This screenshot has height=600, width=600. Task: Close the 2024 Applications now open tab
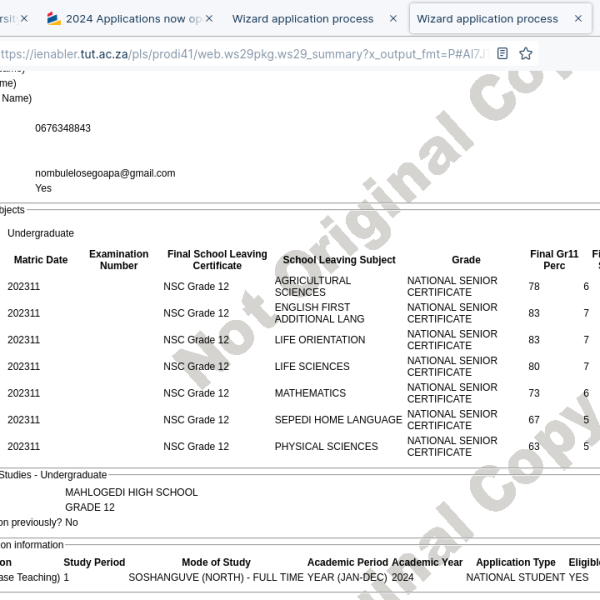(209, 18)
